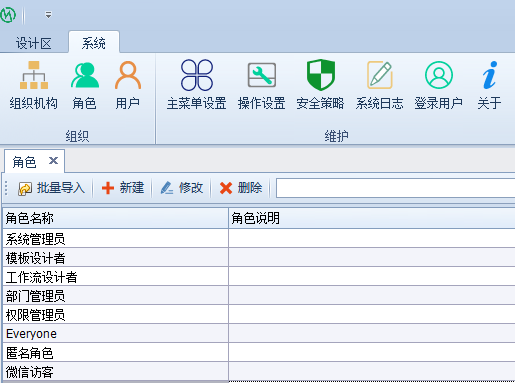Click the 删除 delete button

(x=241, y=188)
